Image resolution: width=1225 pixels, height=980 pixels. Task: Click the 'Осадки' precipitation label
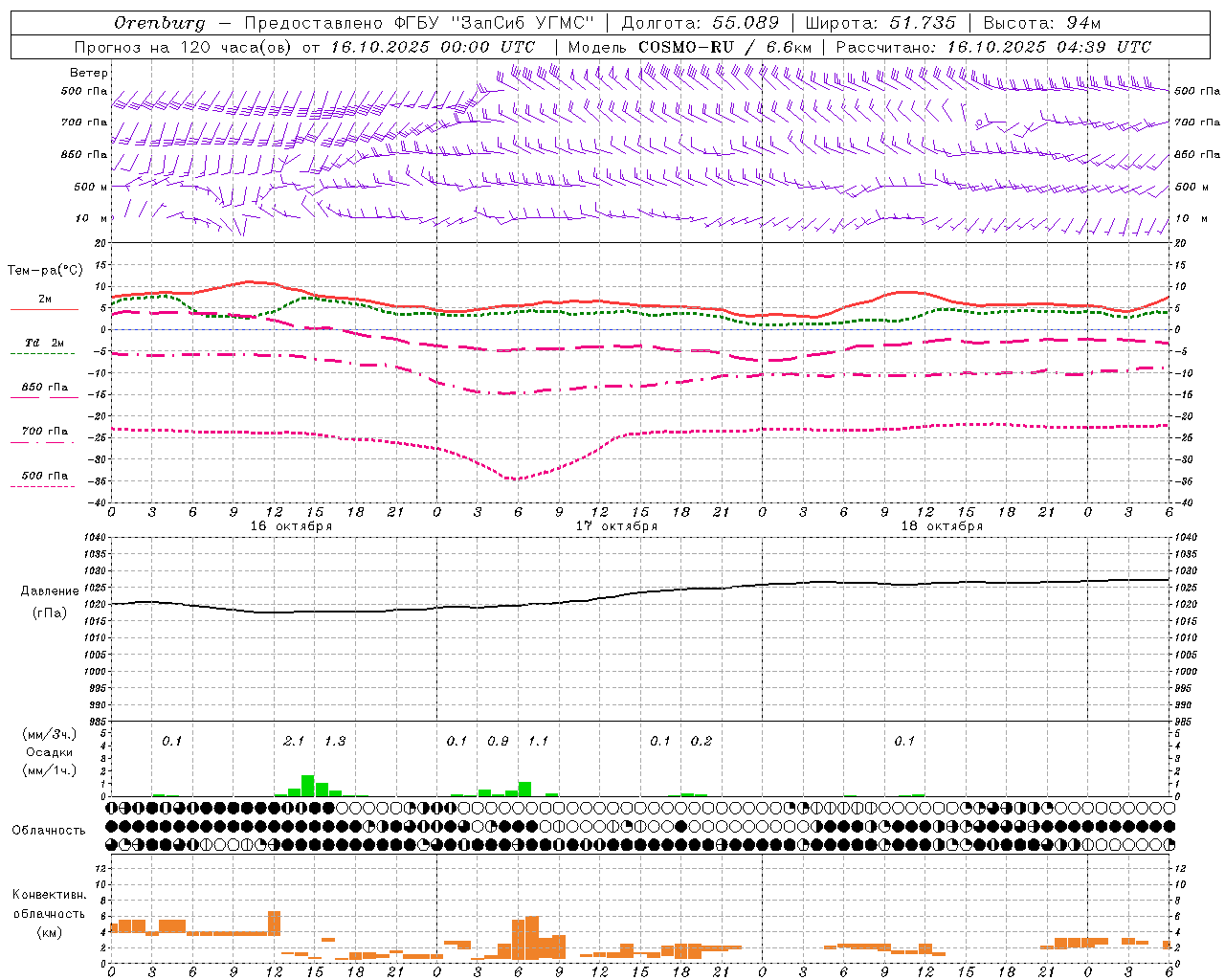[x=50, y=752]
